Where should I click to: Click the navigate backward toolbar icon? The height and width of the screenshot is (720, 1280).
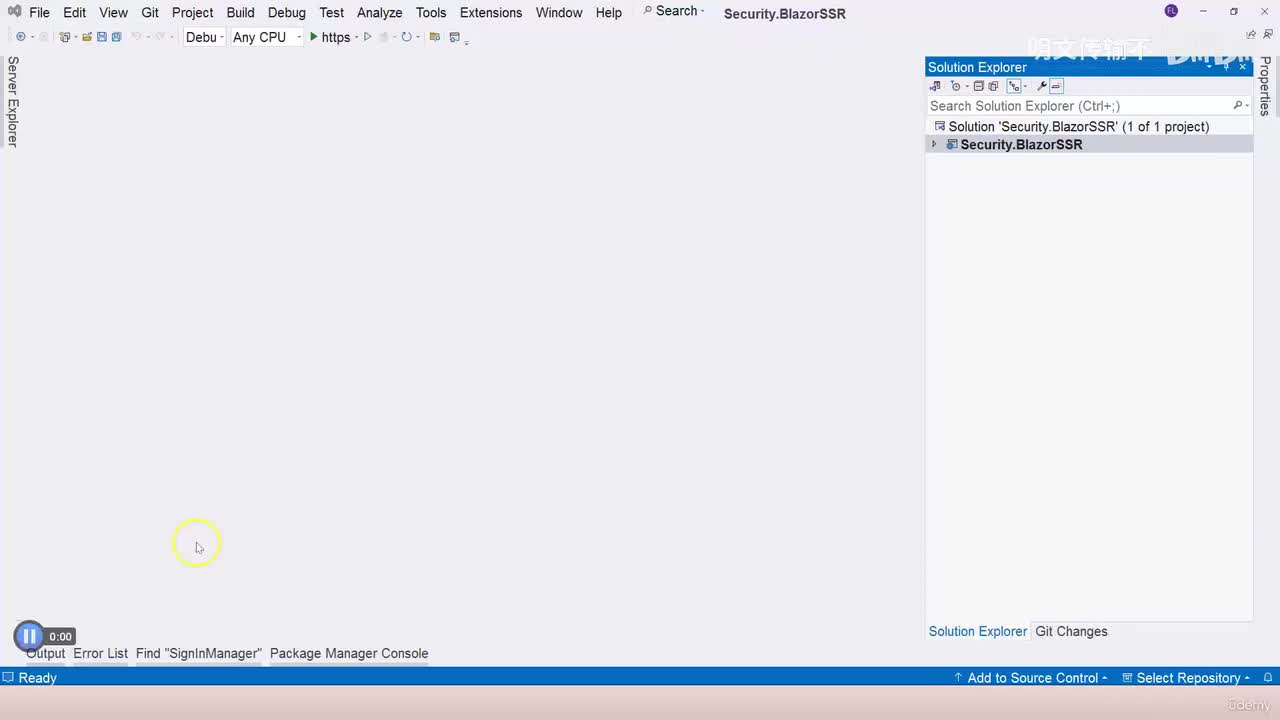click(21, 37)
